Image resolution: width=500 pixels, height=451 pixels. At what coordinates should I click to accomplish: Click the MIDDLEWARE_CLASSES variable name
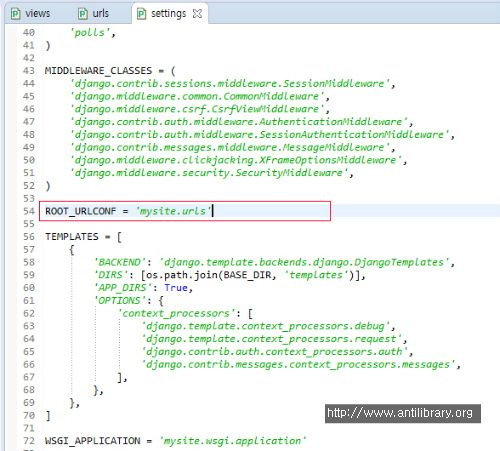(x=98, y=71)
